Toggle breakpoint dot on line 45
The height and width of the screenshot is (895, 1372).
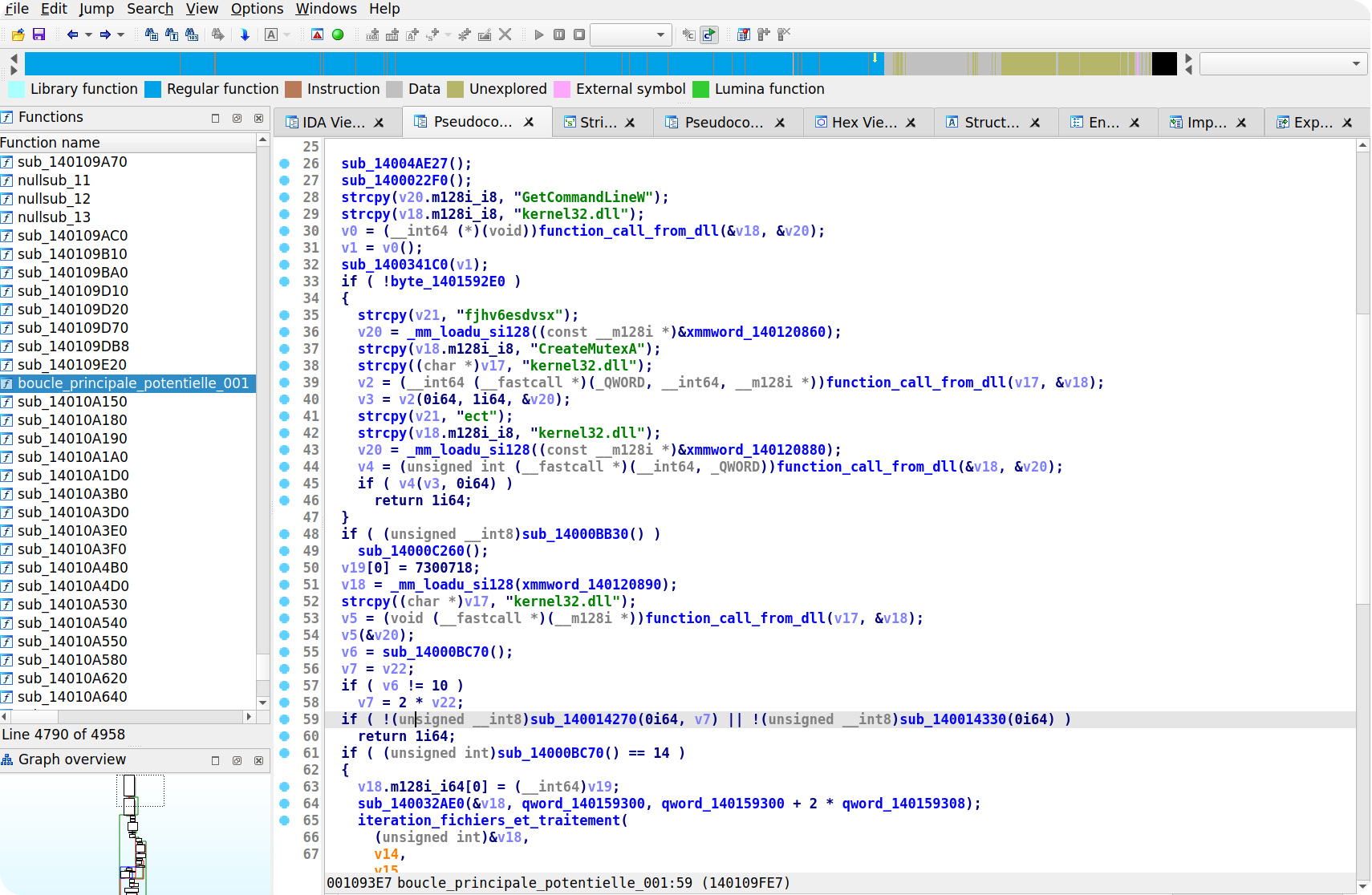[284, 484]
